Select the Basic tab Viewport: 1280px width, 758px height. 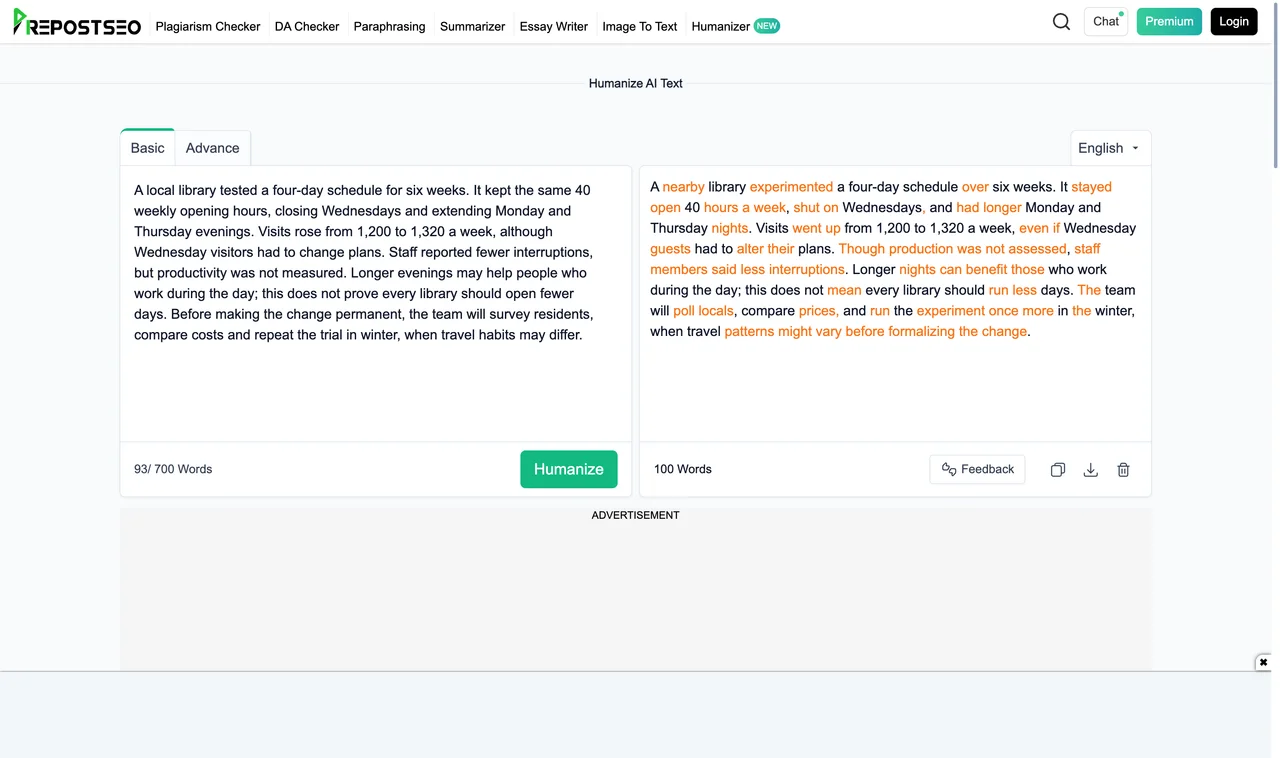(147, 148)
